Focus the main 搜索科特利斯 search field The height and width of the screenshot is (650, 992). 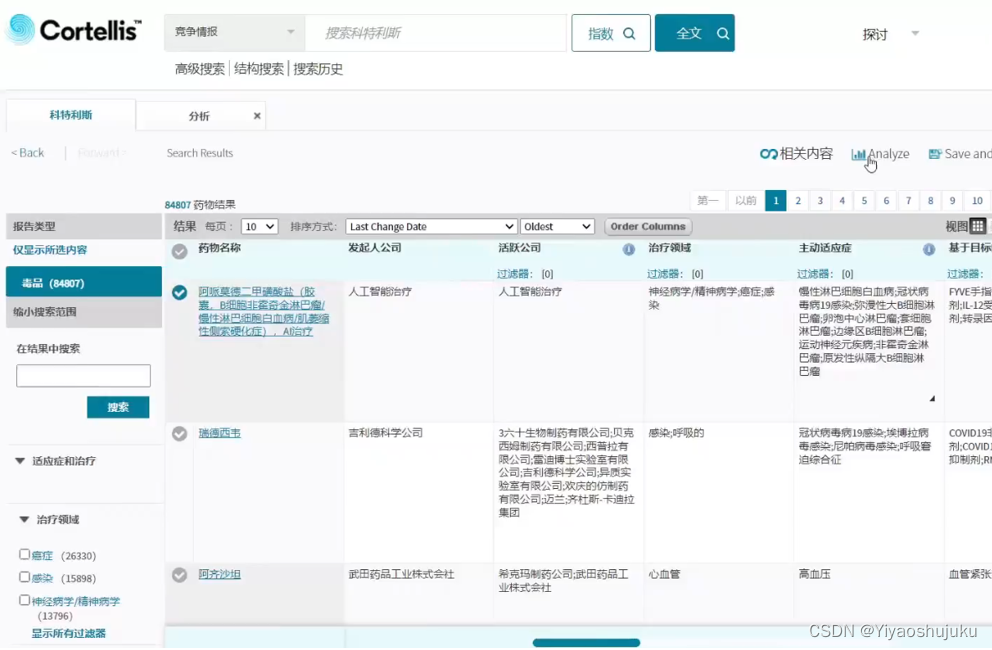(x=436, y=33)
